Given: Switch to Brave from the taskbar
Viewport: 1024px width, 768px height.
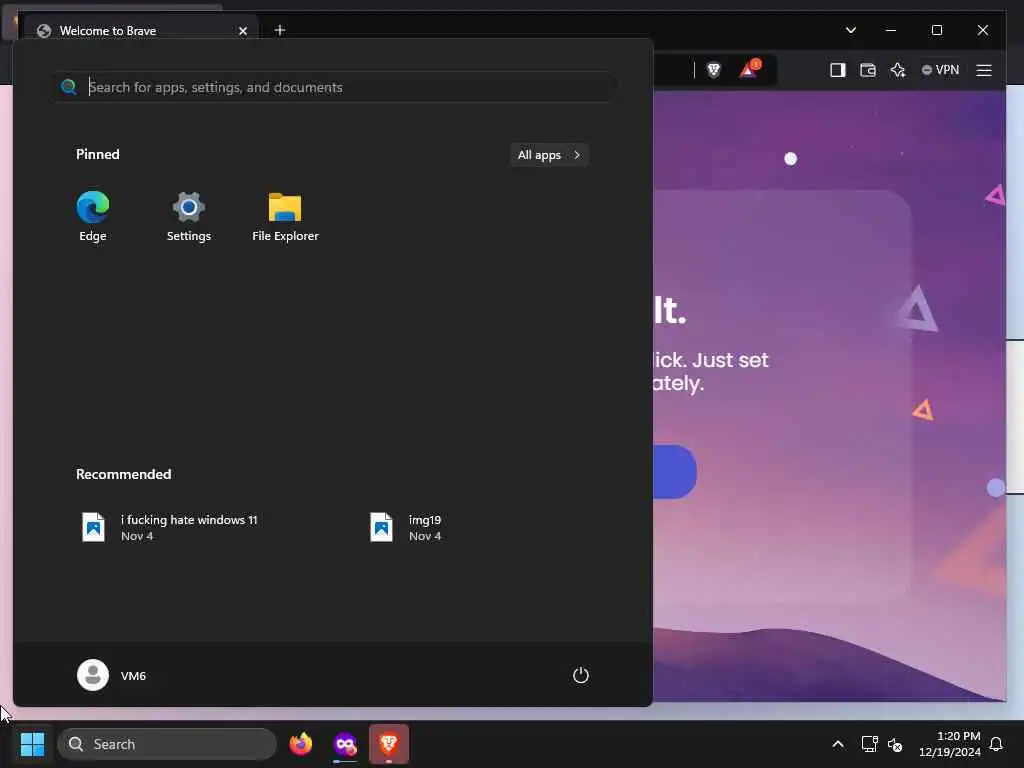Looking at the screenshot, I should tap(389, 744).
